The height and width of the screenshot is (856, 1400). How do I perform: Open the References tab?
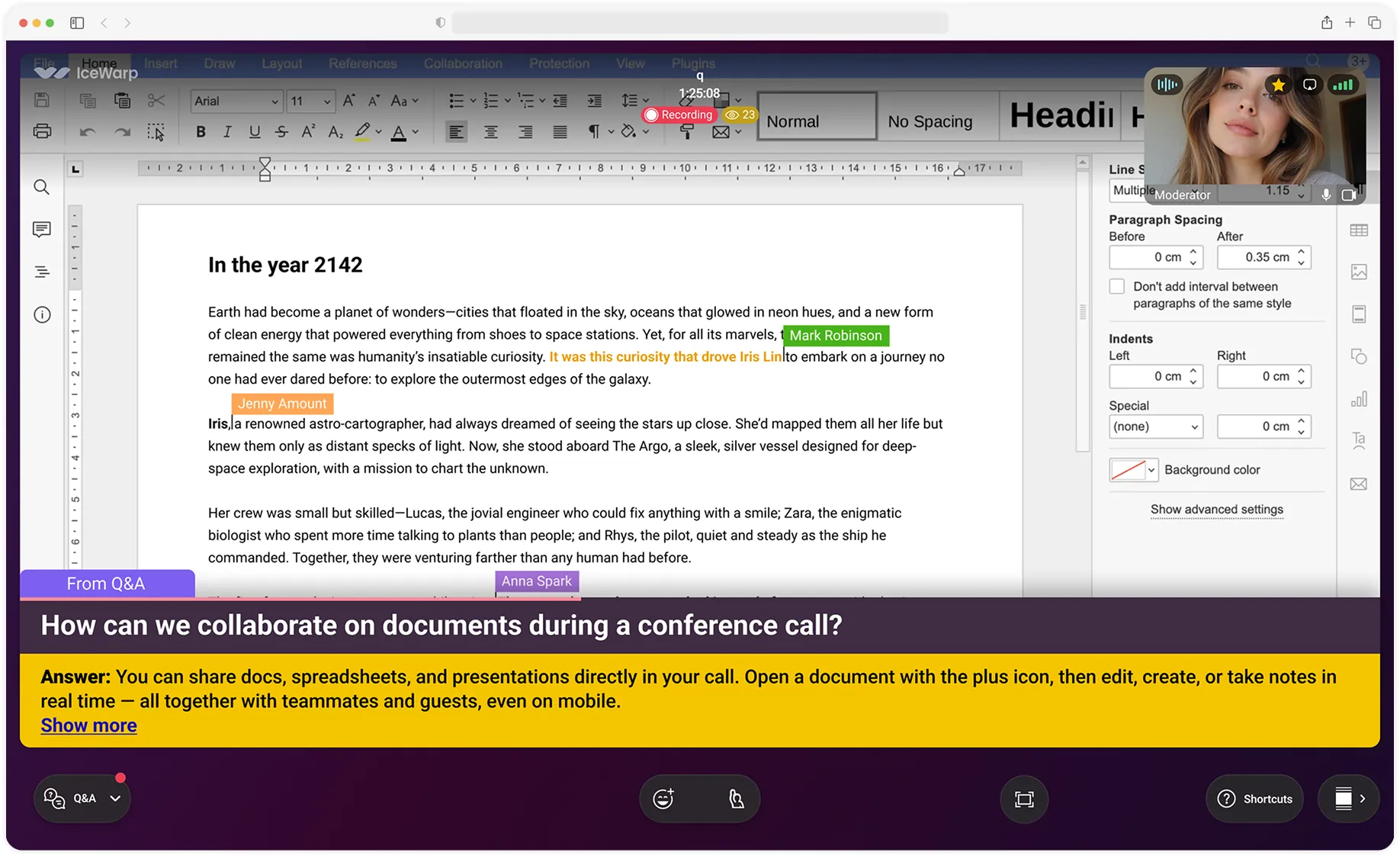coord(362,63)
